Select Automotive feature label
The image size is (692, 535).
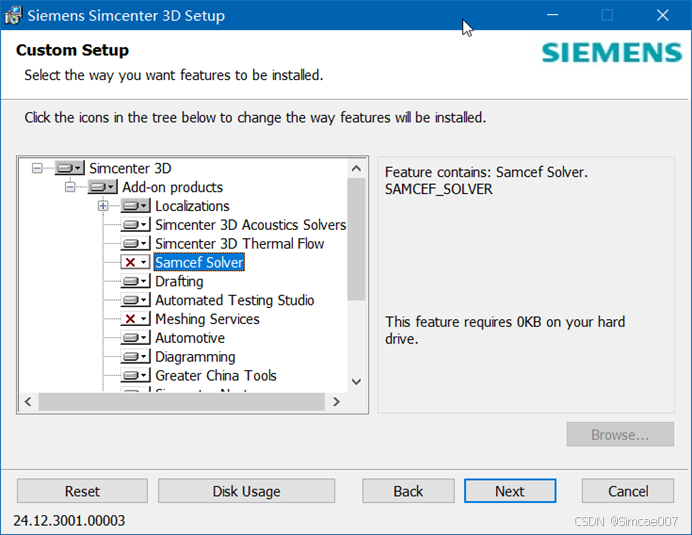(x=190, y=338)
